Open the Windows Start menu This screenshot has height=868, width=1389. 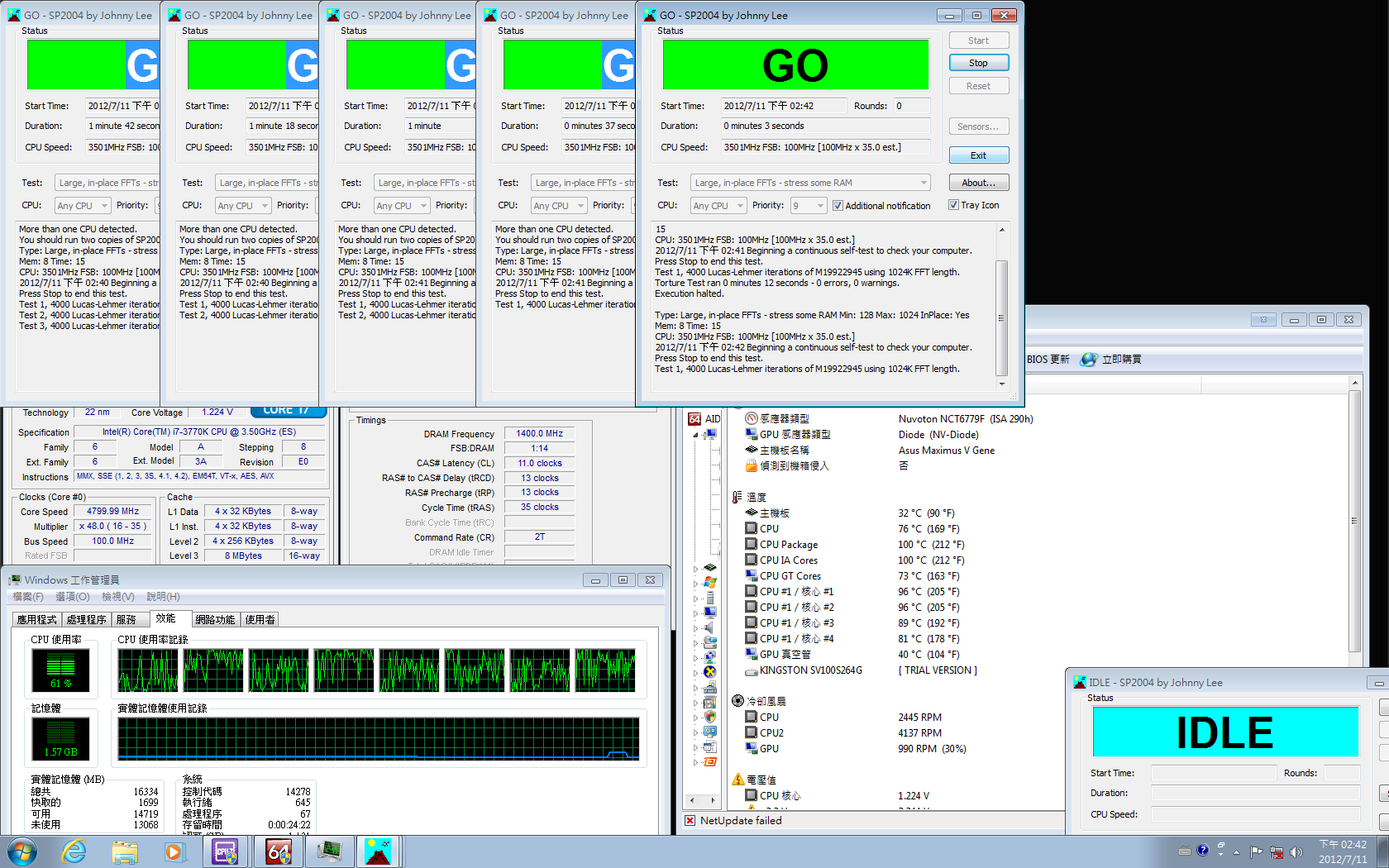(21, 851)
